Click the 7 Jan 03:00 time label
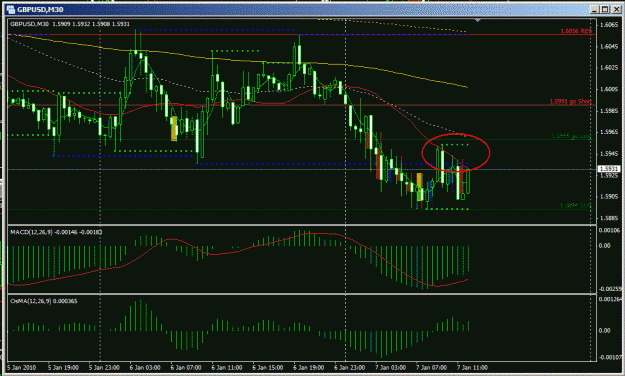This screenshot has width=625, height=376. (391, 367)
